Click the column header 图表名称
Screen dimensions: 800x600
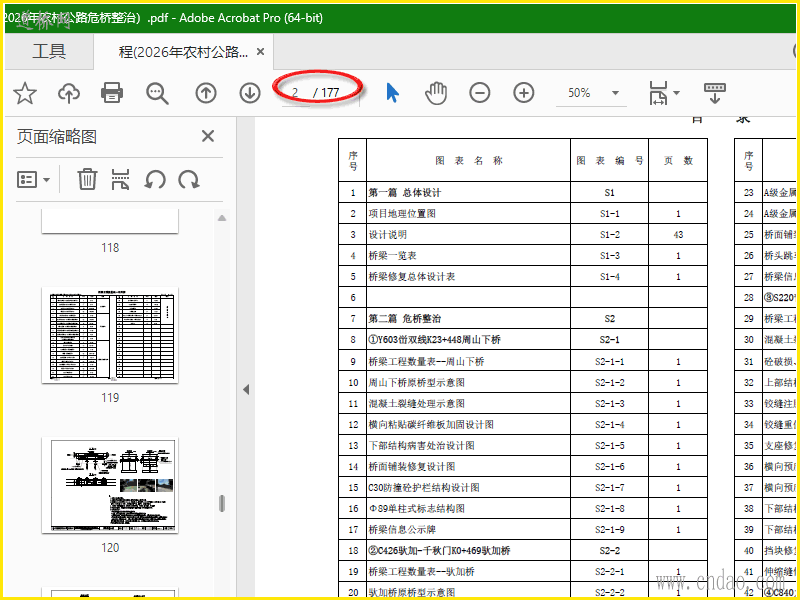469,161
